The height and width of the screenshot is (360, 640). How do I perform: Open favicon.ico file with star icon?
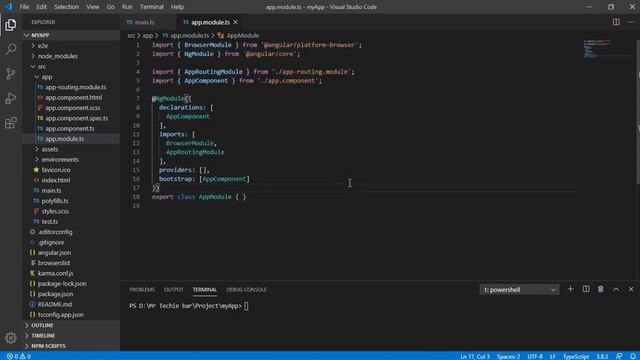tap(56, 170)
